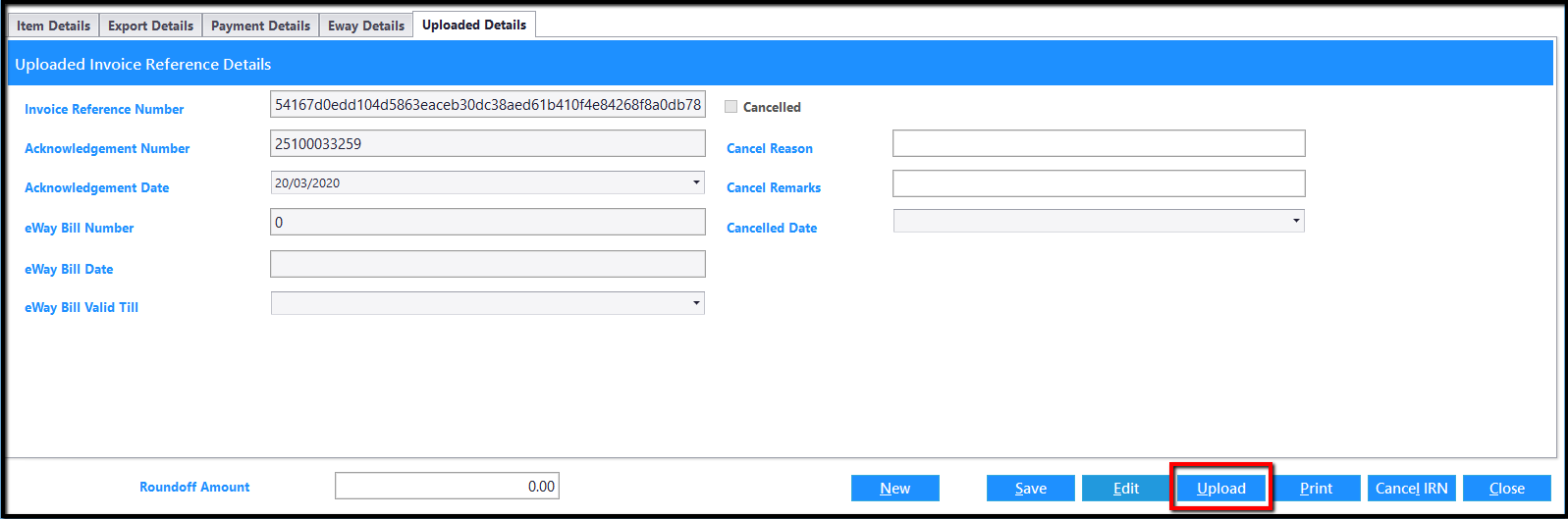Upload the invoice with Upload button
Viewport: 1568px width, 519px height.
click(1221, 488)
